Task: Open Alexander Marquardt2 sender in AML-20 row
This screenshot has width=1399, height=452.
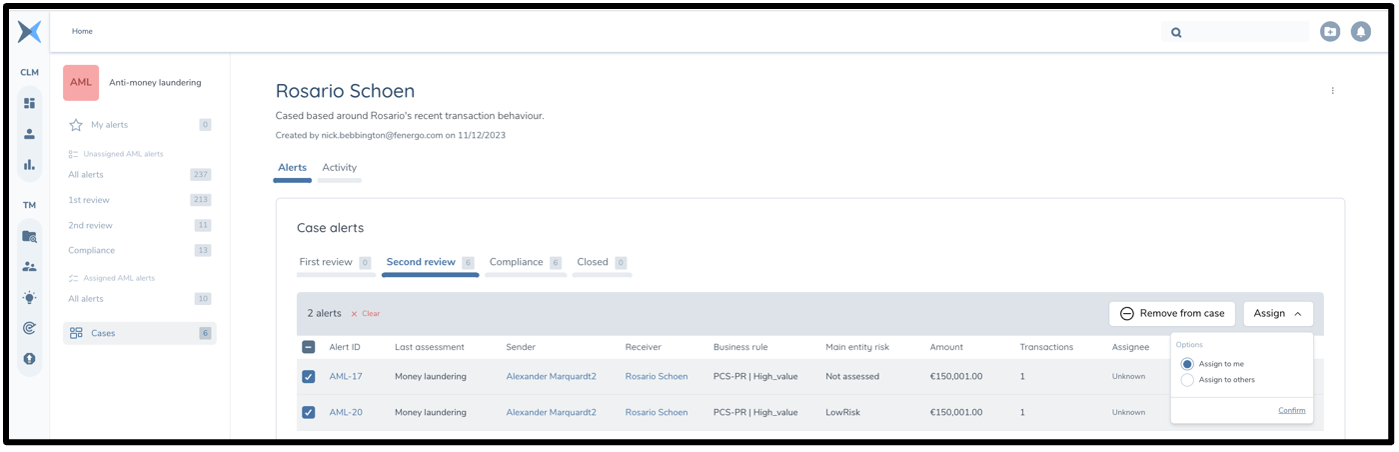Action: click(551, 412)
